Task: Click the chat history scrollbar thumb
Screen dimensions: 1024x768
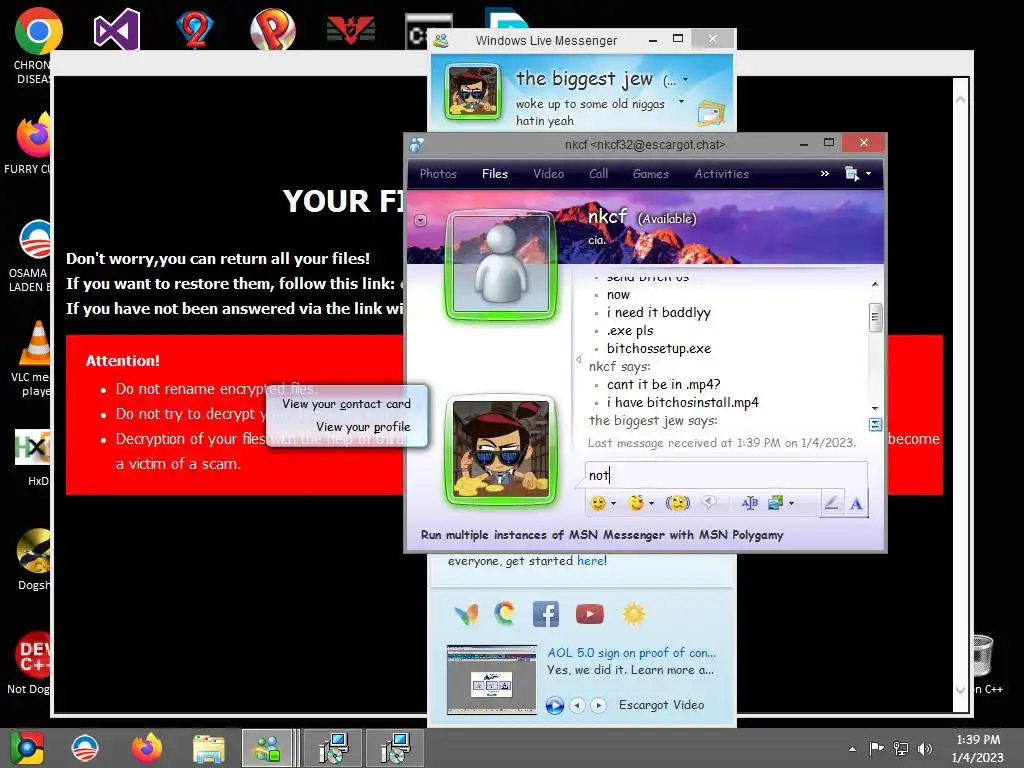Action: [x=875, y=317]
